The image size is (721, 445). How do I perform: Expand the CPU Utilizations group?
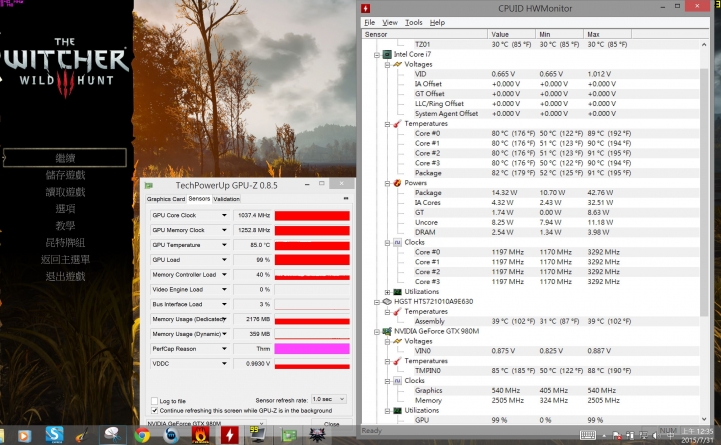tap(387, 292)
